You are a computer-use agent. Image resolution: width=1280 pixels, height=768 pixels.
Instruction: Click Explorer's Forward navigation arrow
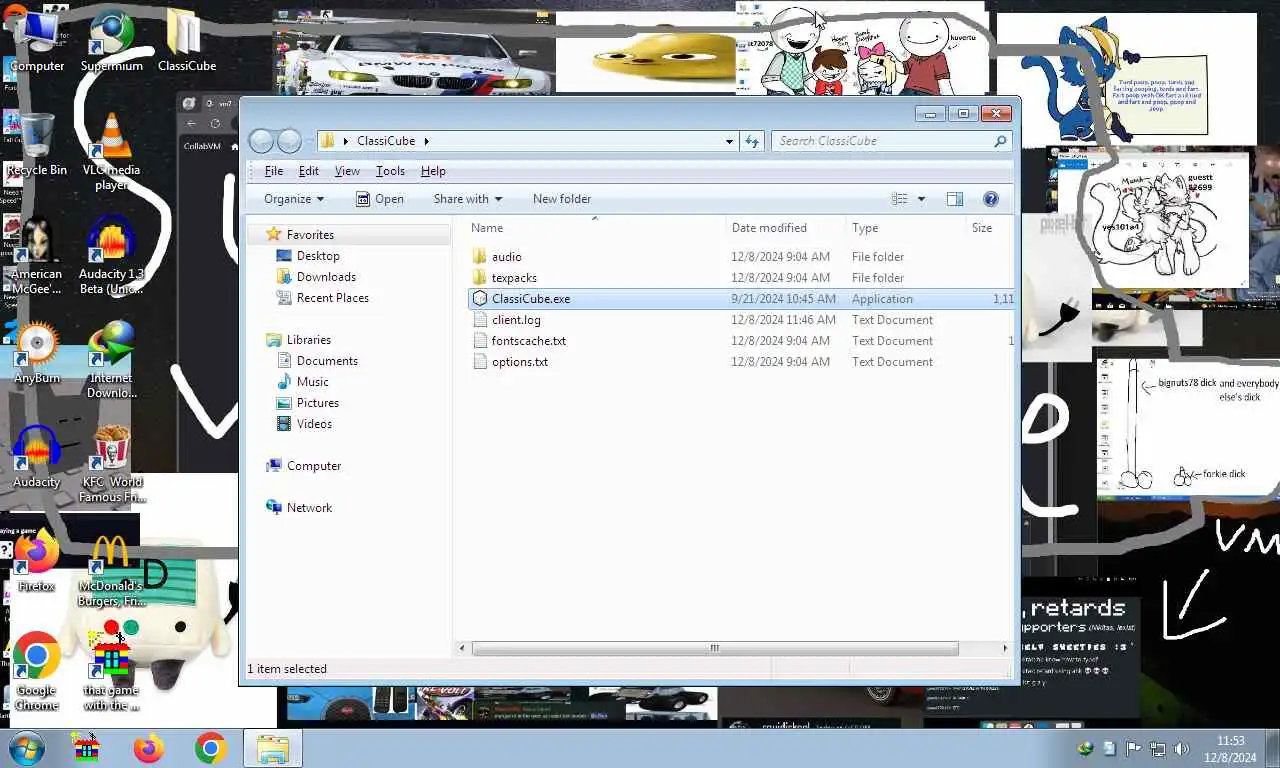coord(289,141)
